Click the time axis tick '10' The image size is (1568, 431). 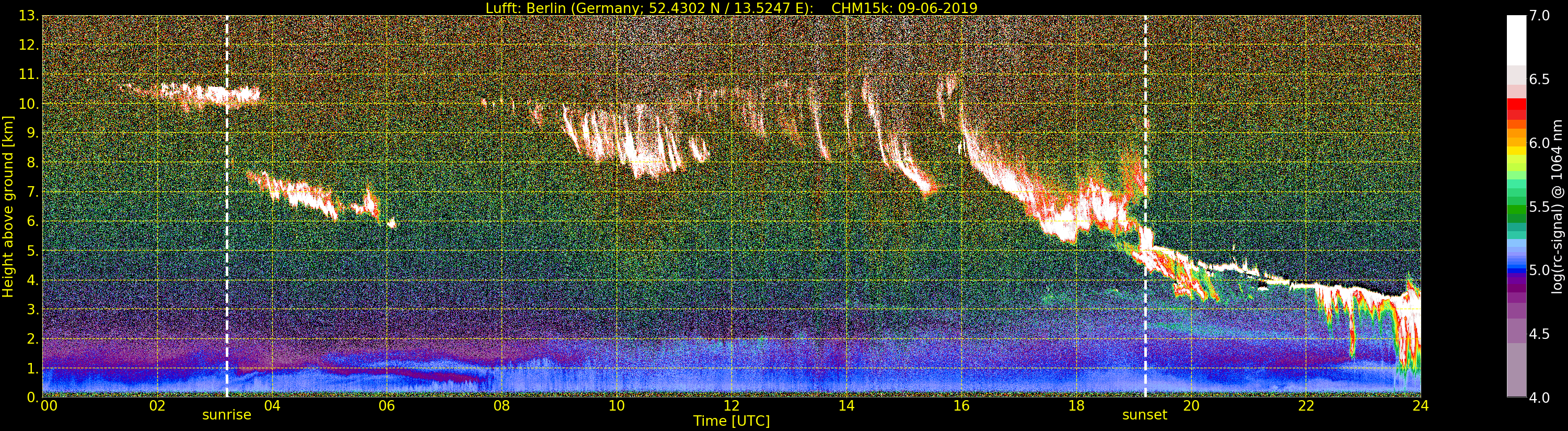click(617, 405)
